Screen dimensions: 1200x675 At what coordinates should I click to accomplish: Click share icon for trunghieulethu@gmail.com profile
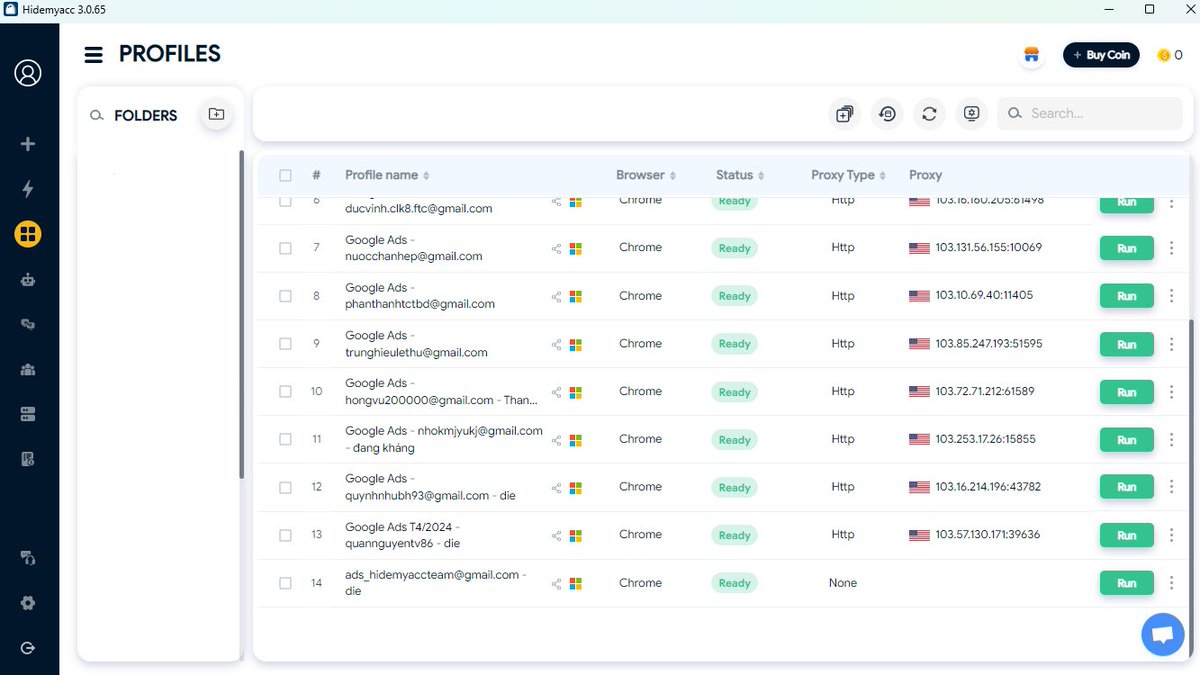point(556,345)
